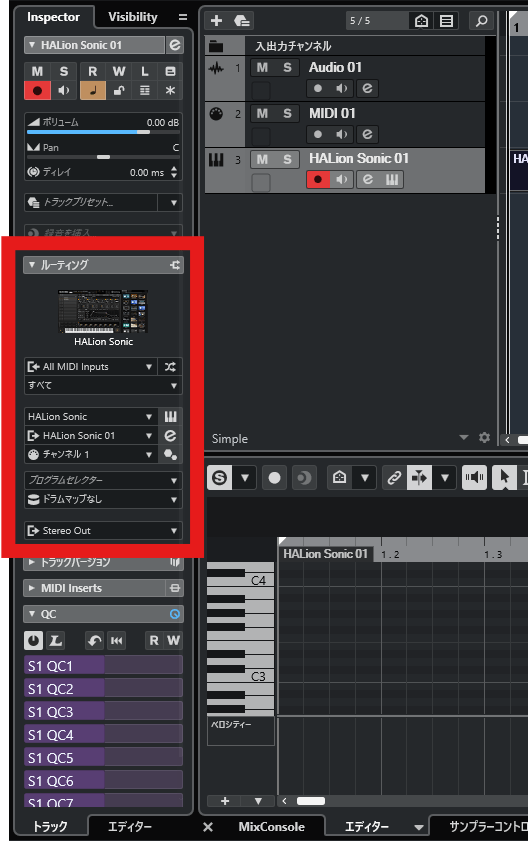Close the lower zone with X
The image size is (528, 841).
click(208, 827)
